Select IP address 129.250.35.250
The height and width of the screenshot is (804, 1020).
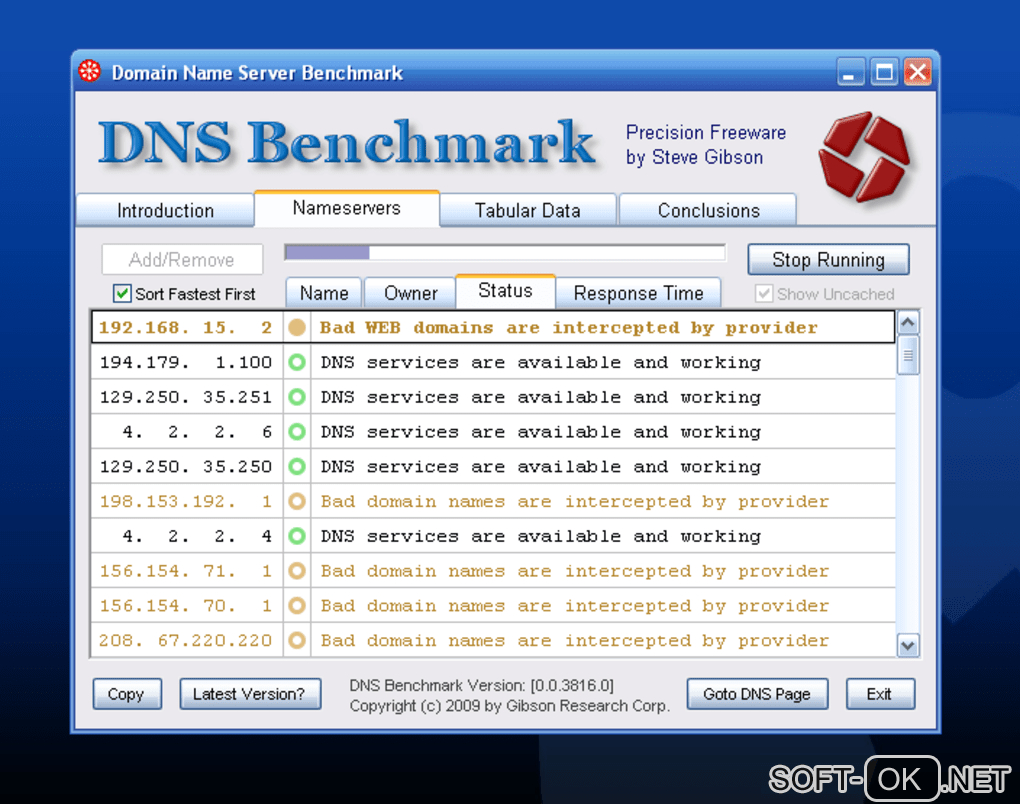(185, 466)
